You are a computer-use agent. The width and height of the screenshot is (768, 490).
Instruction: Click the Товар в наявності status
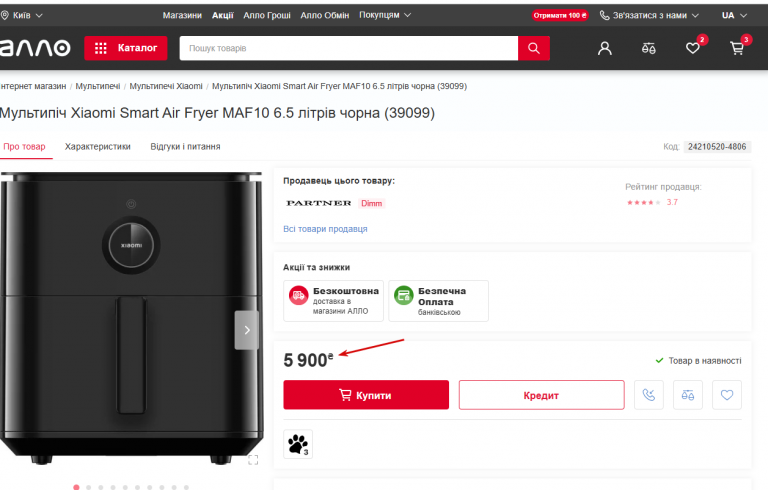coord(698,361)
